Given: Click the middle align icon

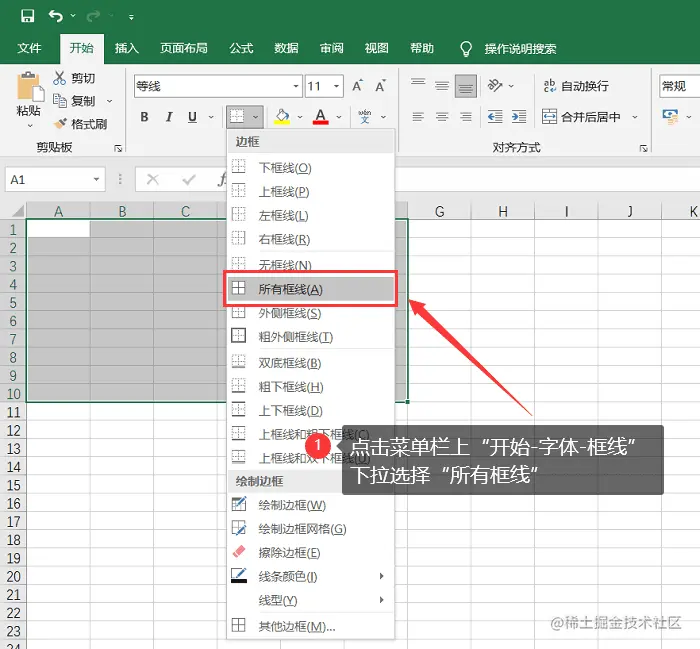Looking at the screenshot, I should (442, 85).
